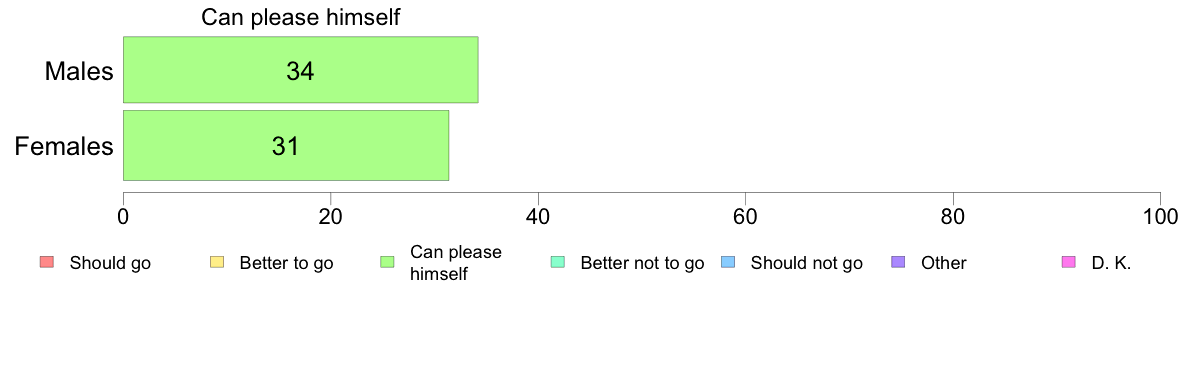Select the Males row label
Screen dimensions: 1188x368
click(80, 71)
